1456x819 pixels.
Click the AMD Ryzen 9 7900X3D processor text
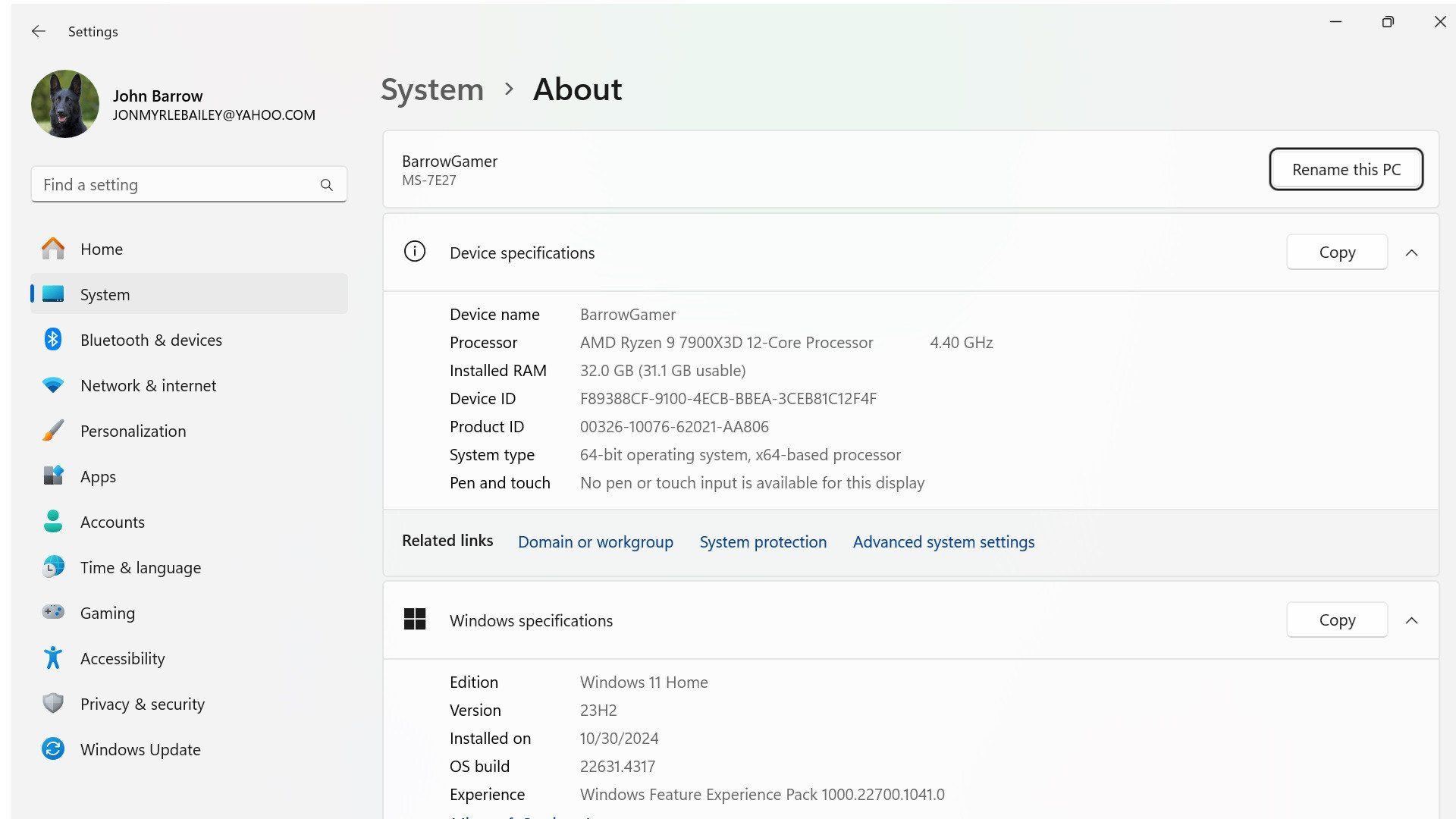point(726,343)
